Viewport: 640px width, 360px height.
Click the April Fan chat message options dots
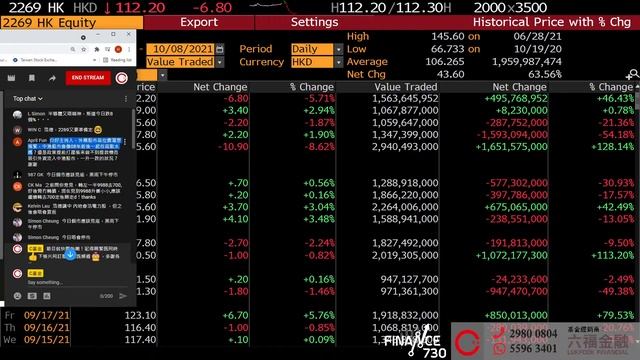(125, 142)
